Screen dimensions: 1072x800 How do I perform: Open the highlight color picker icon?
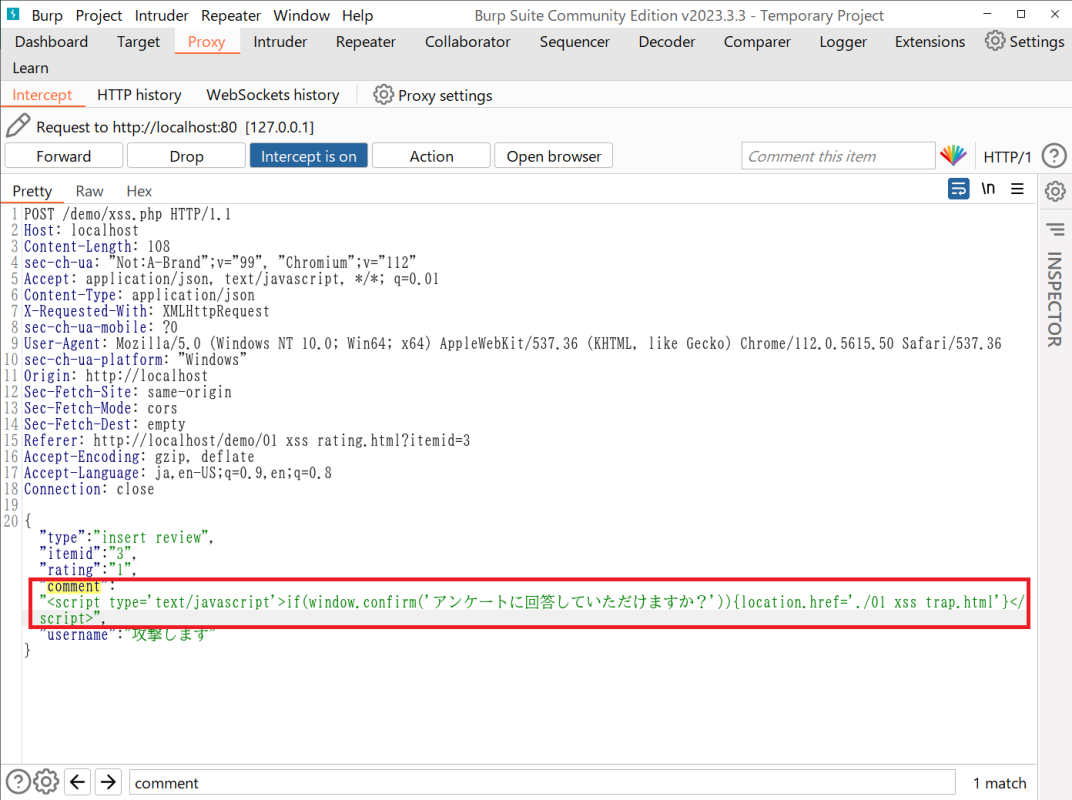point(953,156)
